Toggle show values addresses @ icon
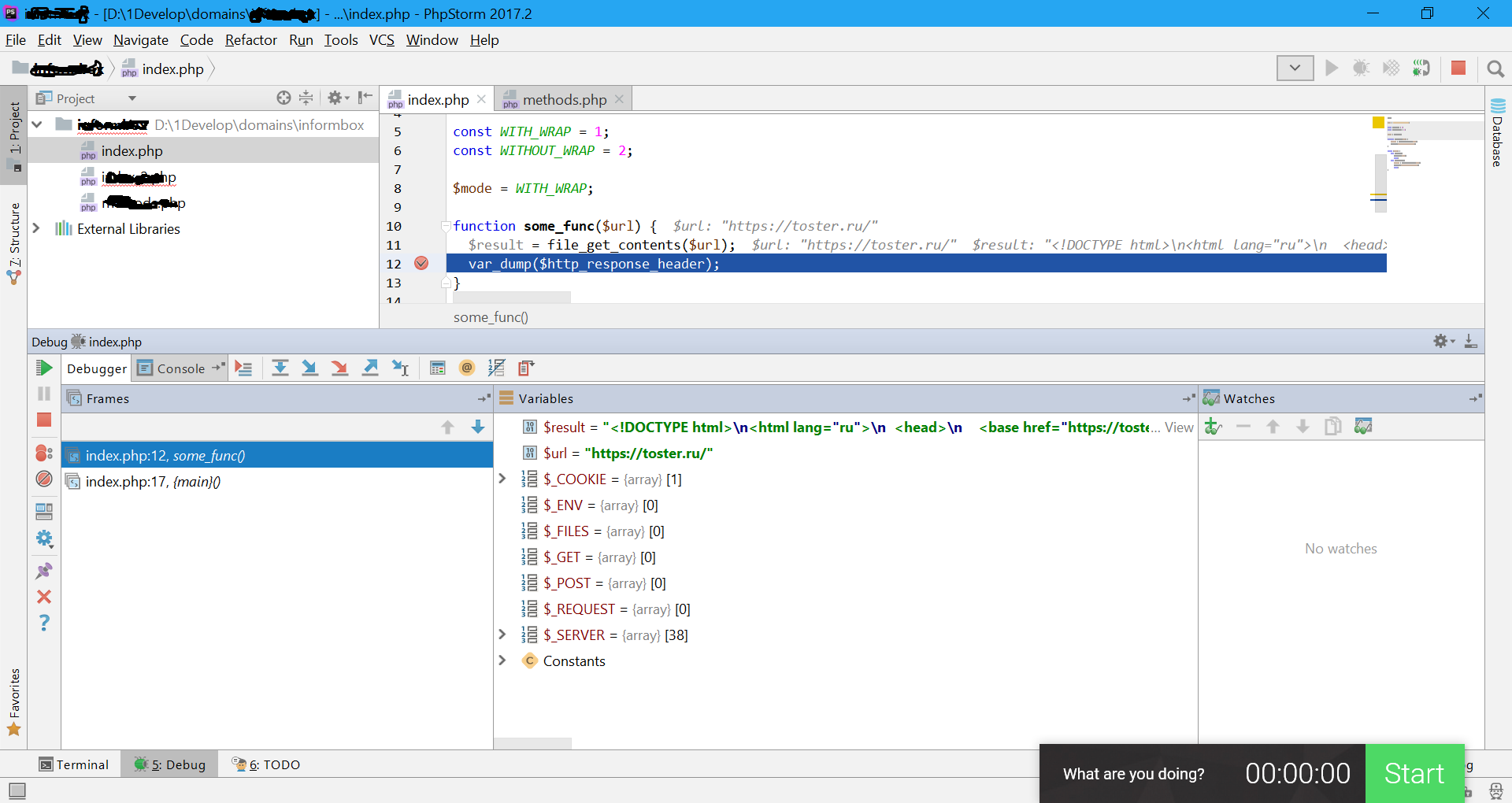 tap(467, 368)
